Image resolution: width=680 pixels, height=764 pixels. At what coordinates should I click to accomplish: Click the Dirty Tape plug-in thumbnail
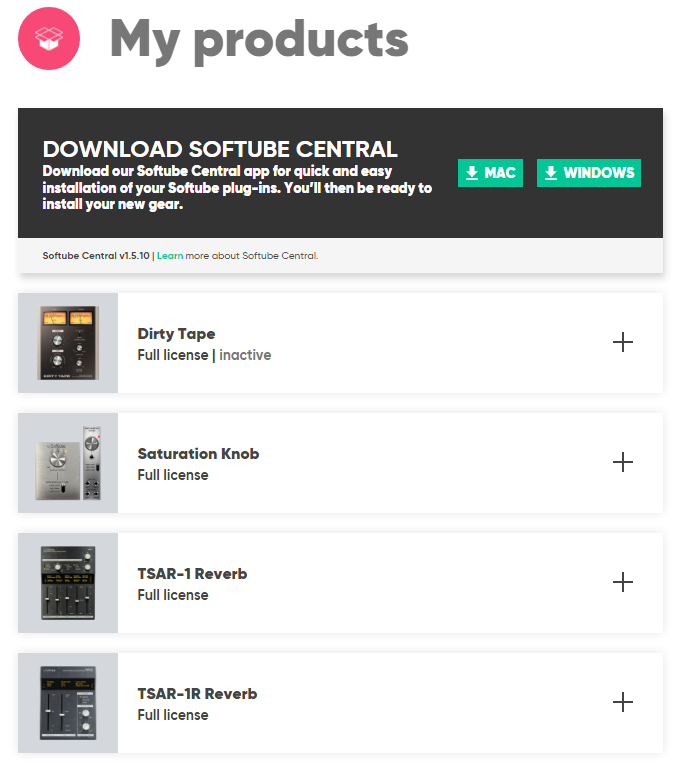pyautogui.click(x=68, y=343)
